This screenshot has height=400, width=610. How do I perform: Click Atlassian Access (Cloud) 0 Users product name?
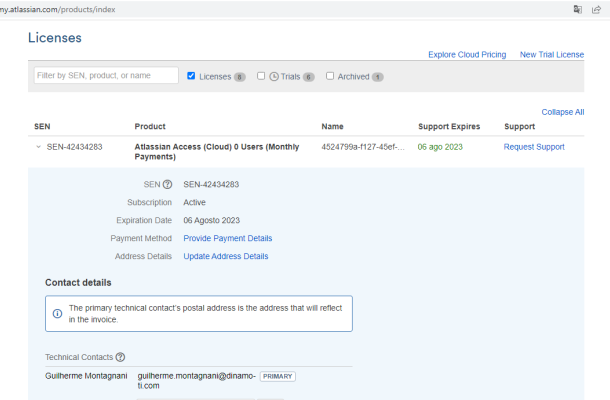tap(217, 152)
